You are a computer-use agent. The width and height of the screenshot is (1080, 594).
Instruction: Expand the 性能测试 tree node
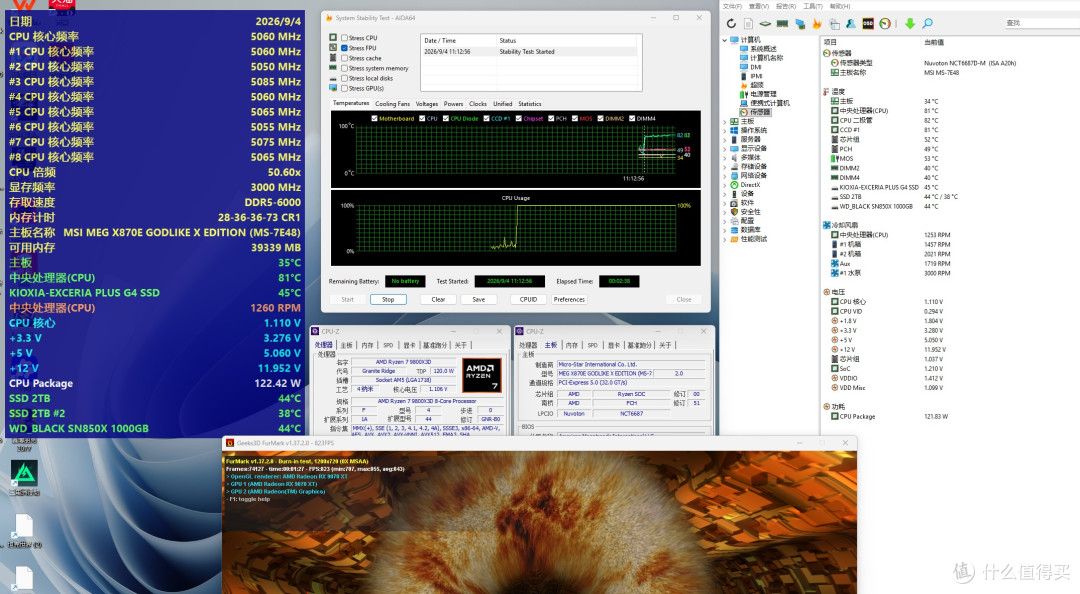coord(725,239)
